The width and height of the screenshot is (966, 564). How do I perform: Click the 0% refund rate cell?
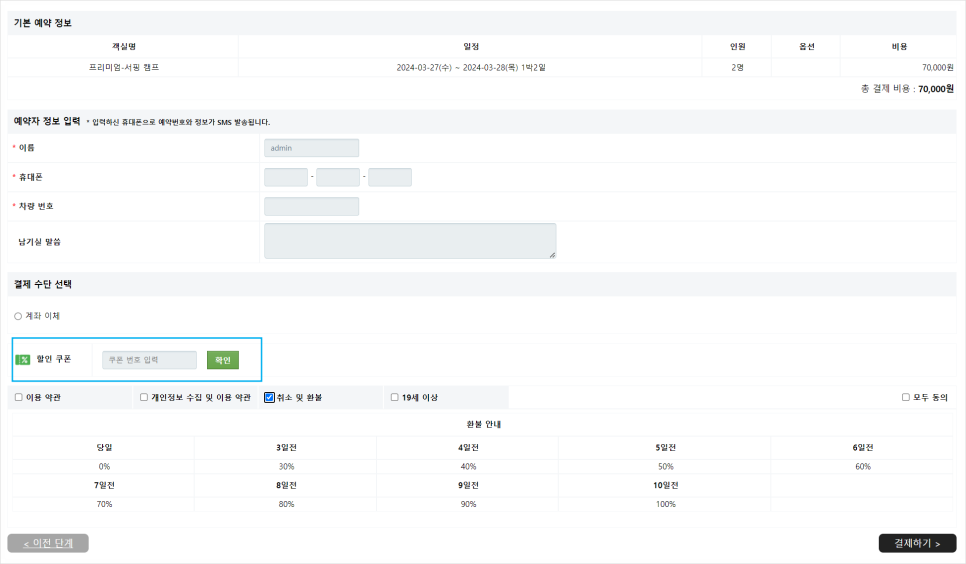[x=104, y=467]
